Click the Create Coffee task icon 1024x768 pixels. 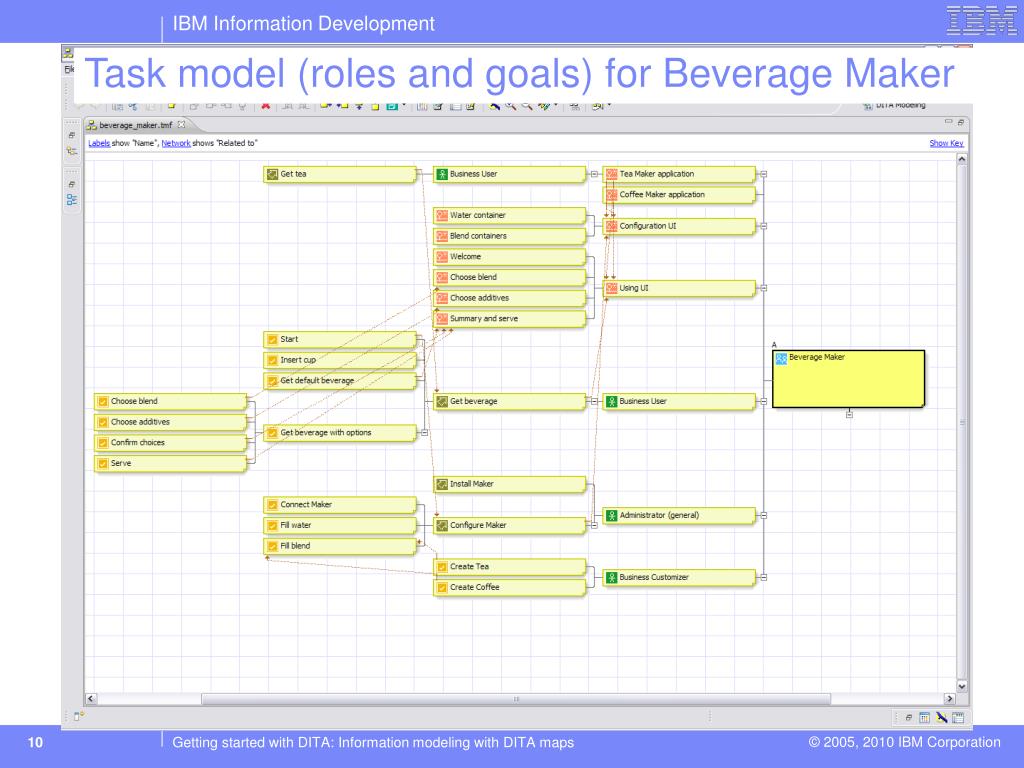tap(442, 588)
